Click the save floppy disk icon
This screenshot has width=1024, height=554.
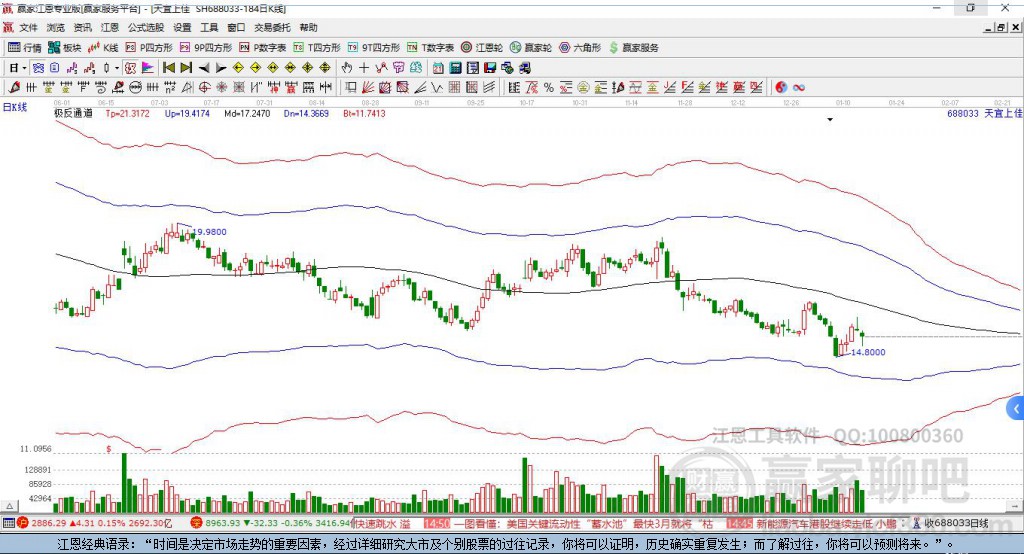coord(490,68)
